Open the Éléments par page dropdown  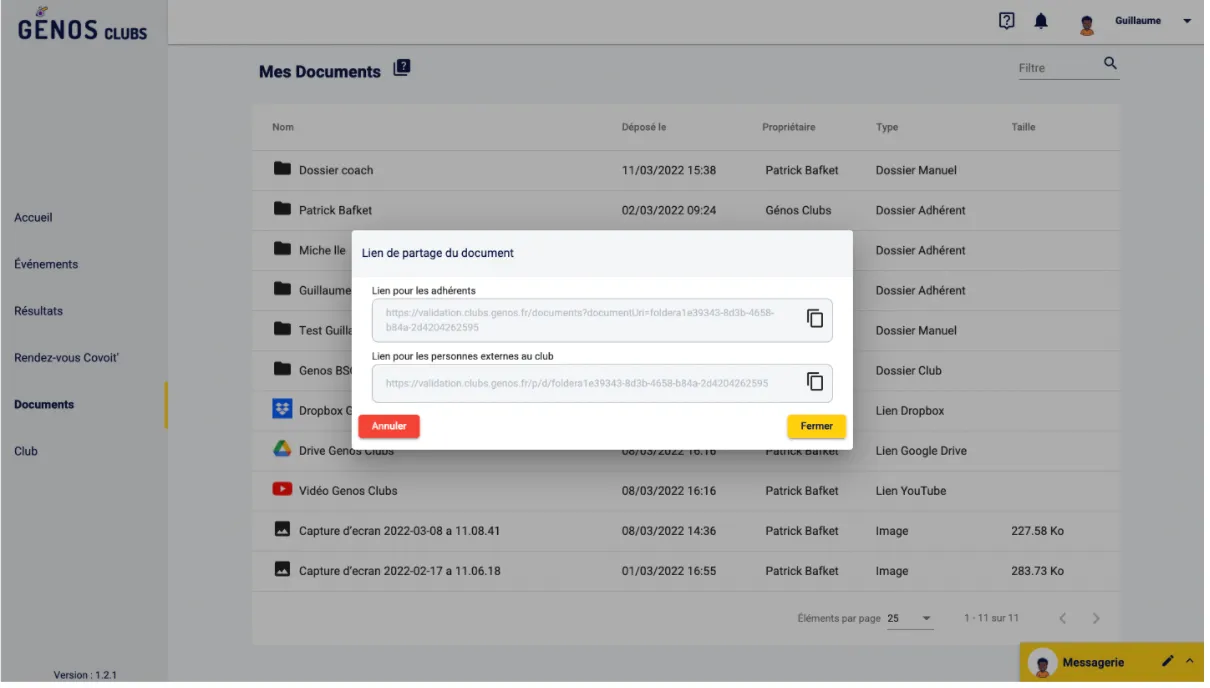click(909, 619)
